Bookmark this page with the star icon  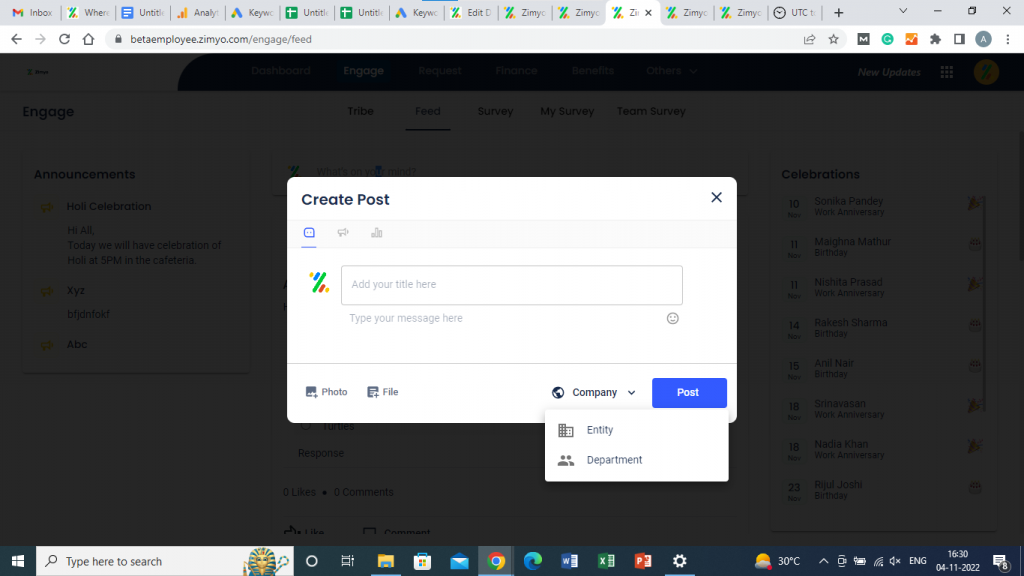tap(833, 39)
